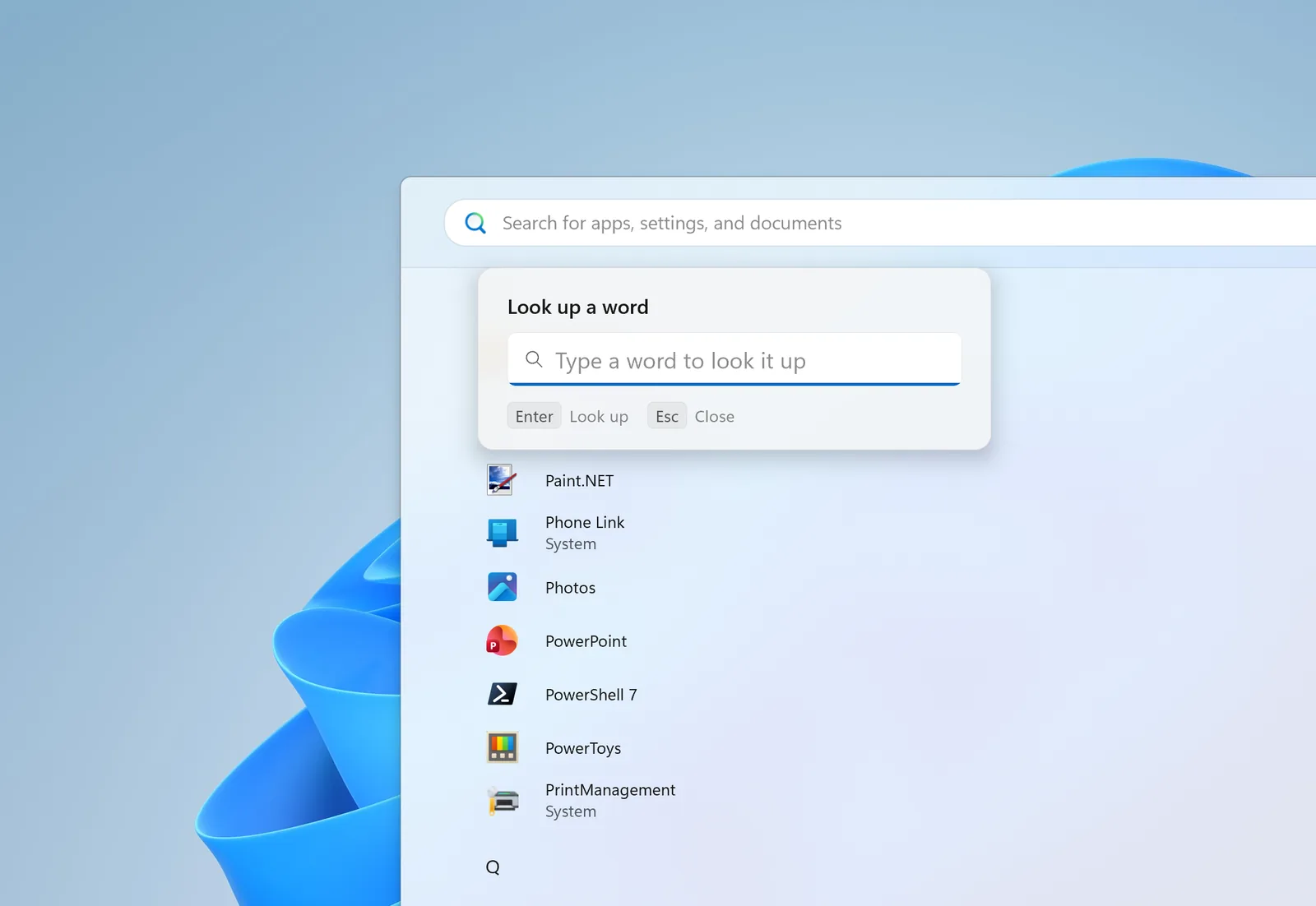This screenshot has width=1316, height=906.
Task: Open the Phone Link icon
Action: point(502,533)
